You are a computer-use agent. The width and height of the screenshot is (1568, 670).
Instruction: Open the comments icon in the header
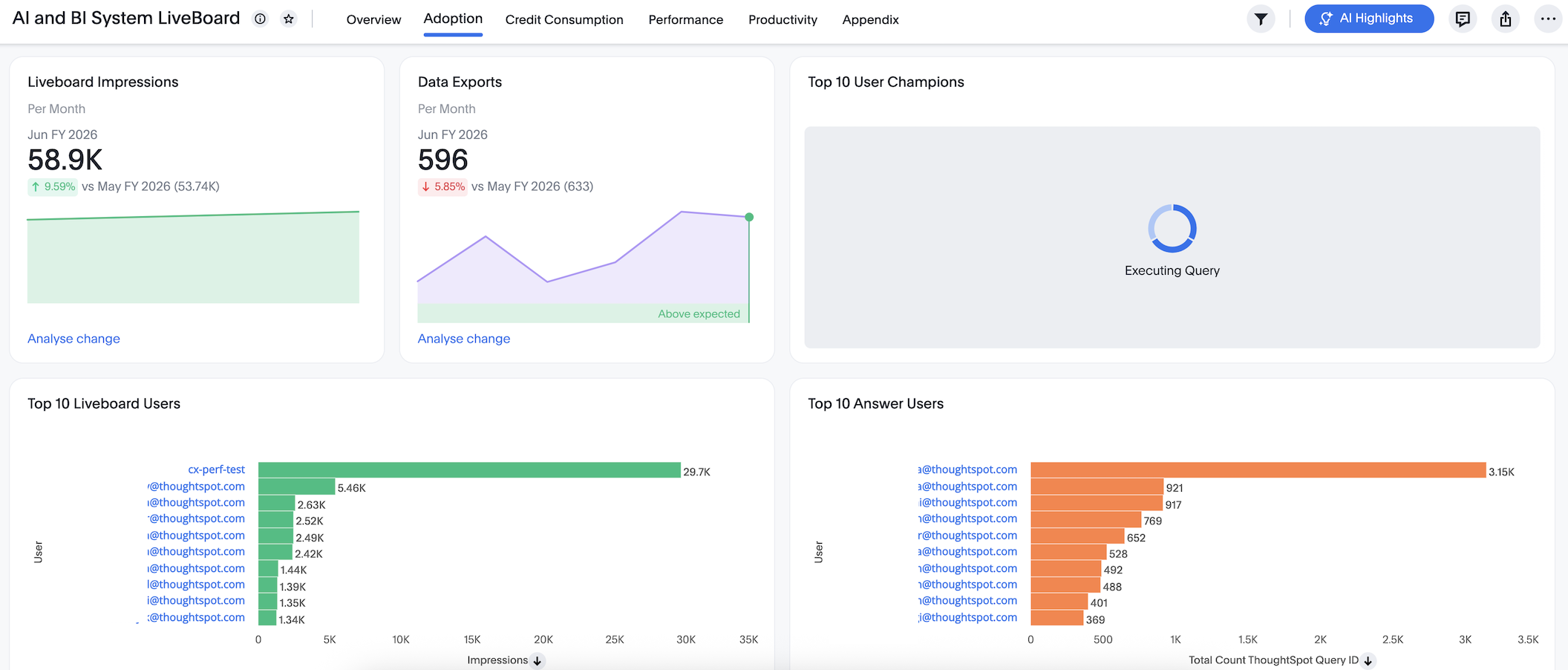[1463, 19]
